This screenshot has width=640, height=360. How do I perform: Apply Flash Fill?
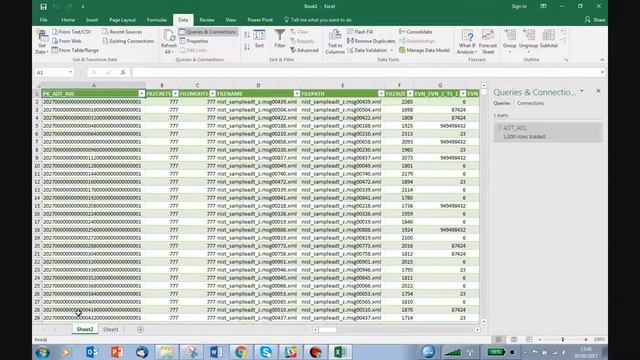[360, 32]
